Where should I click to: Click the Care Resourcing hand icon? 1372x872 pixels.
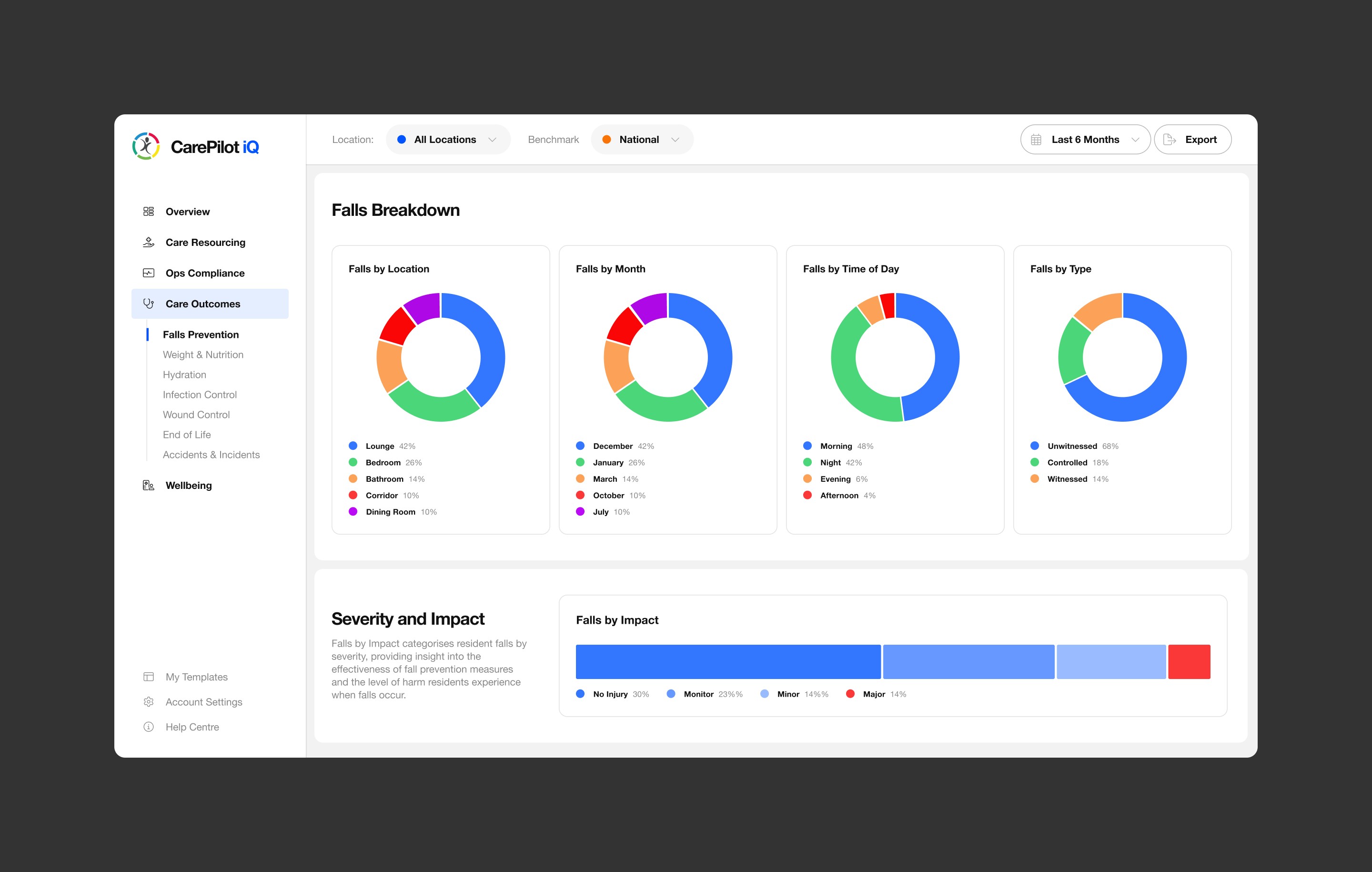point(149,242)
